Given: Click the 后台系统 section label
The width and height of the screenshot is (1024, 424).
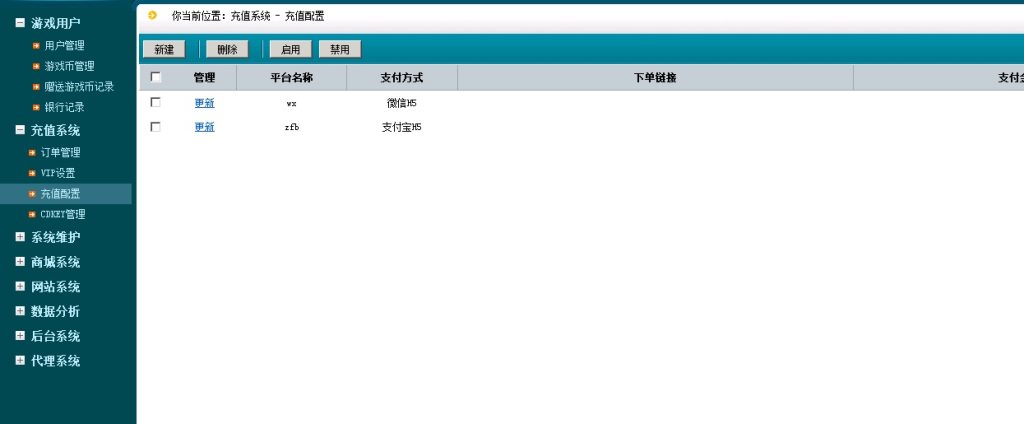Looking at the screenshot, I should [x=56, y=336].
